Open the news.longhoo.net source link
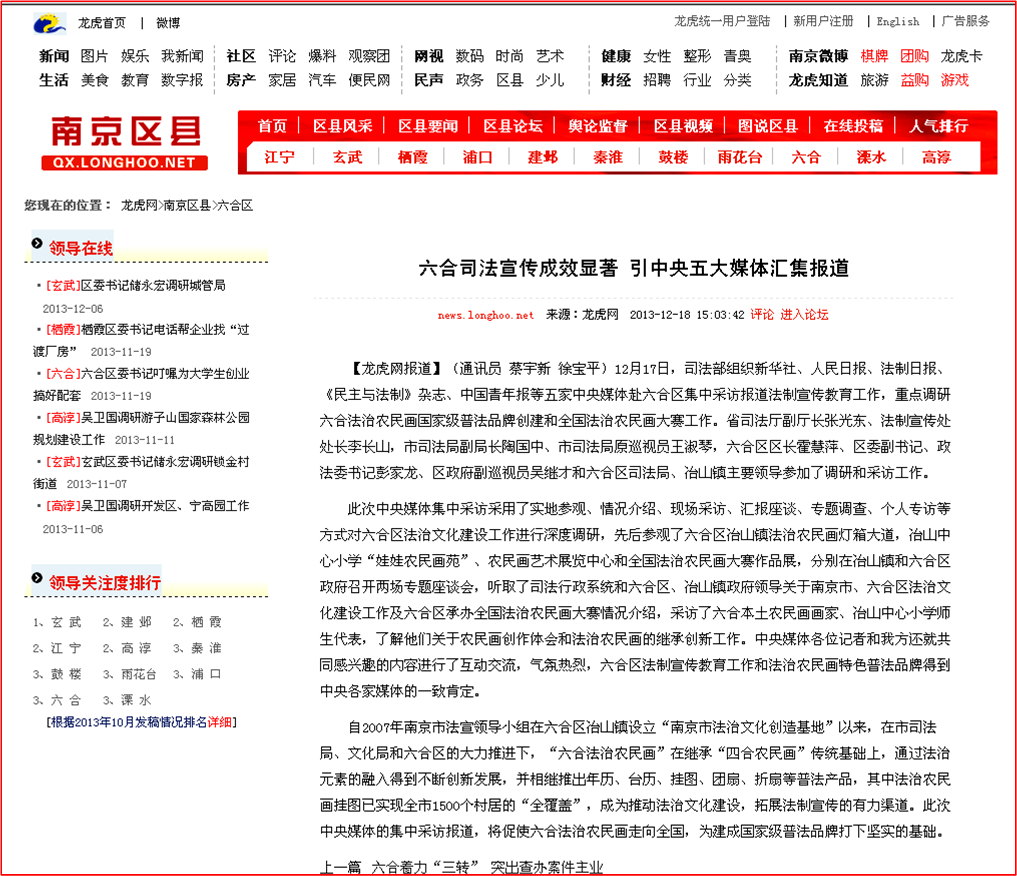This screenshot has height=876, width=1017. 486,316
